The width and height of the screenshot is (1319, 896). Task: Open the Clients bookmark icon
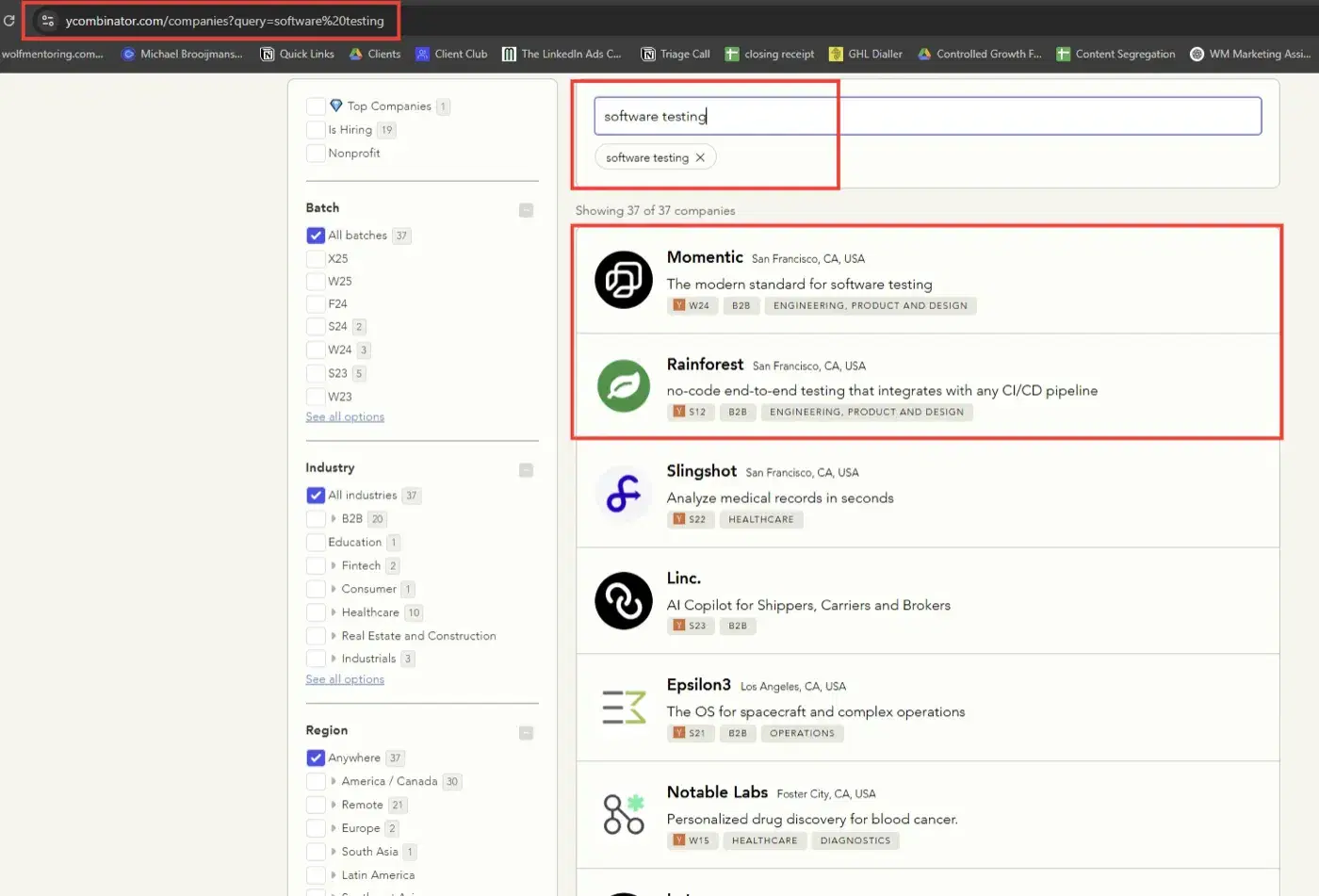[x=356, y=54]
